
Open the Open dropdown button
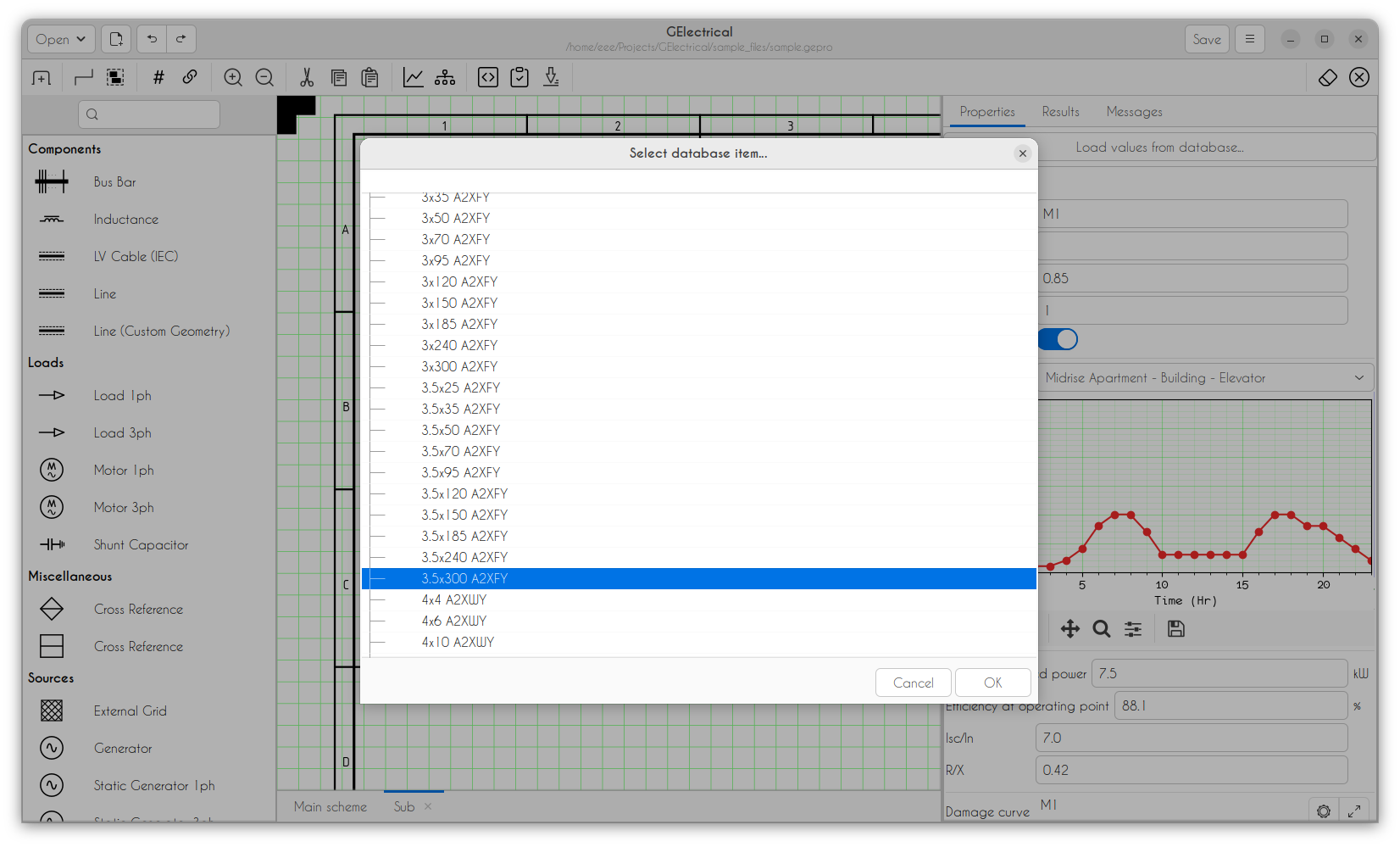tap(61, 39)
